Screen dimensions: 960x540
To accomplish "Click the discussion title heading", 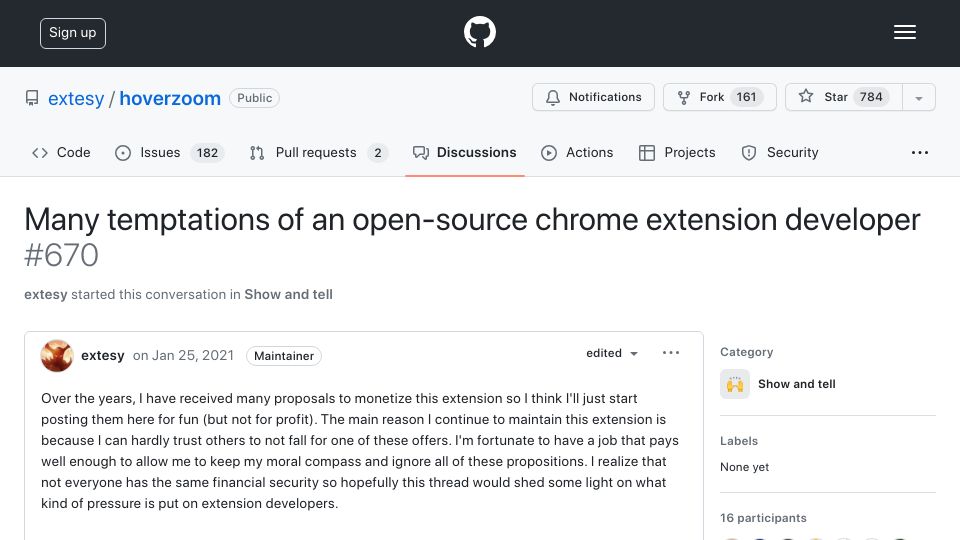I will 472,219.
